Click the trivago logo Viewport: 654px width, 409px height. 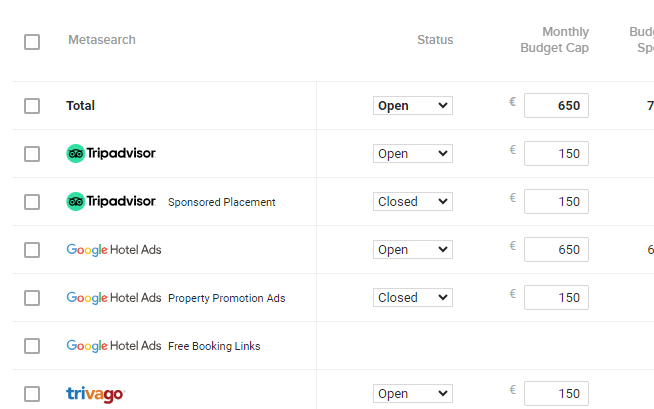point(95,394)
